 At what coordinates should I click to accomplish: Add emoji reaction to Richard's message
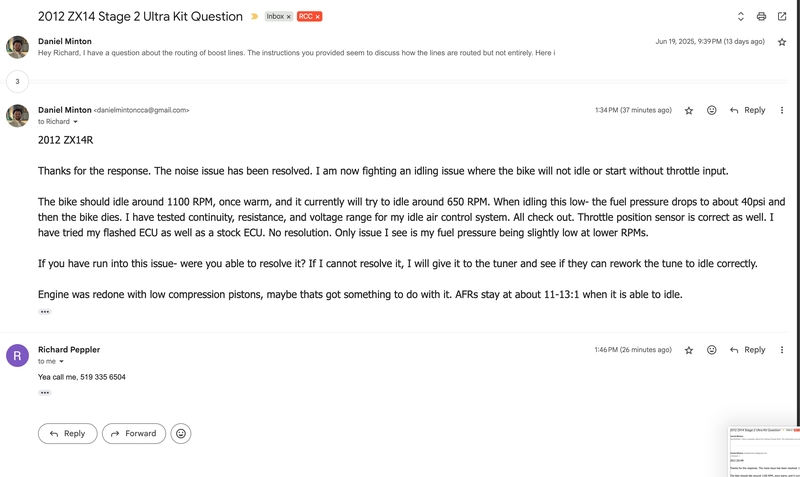tap(711, 350)
